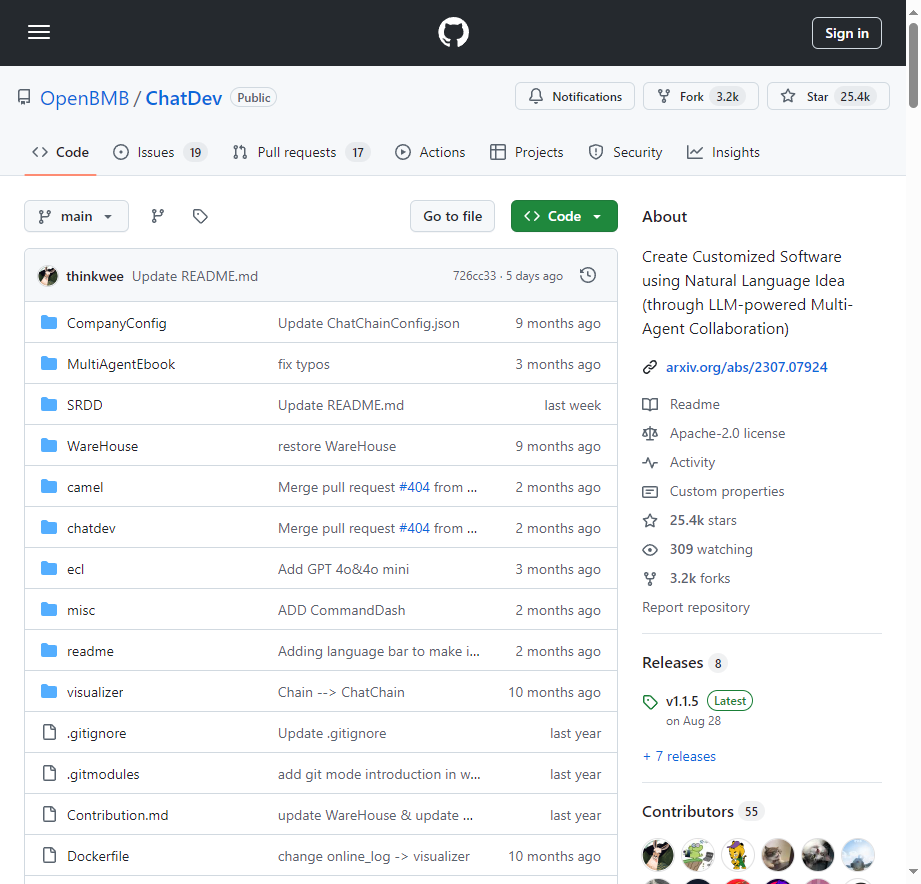921x884 pixels.
Task: Switch to the Pull requests tab
Action: (x=301, y=153)
